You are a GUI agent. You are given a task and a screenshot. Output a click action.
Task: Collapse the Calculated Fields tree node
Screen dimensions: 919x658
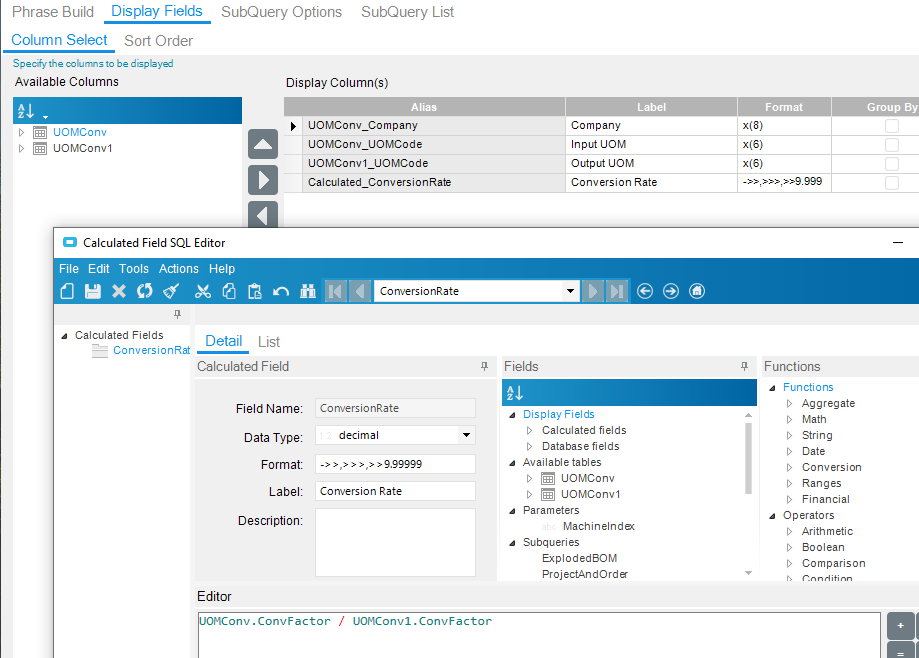click(64, 336)
